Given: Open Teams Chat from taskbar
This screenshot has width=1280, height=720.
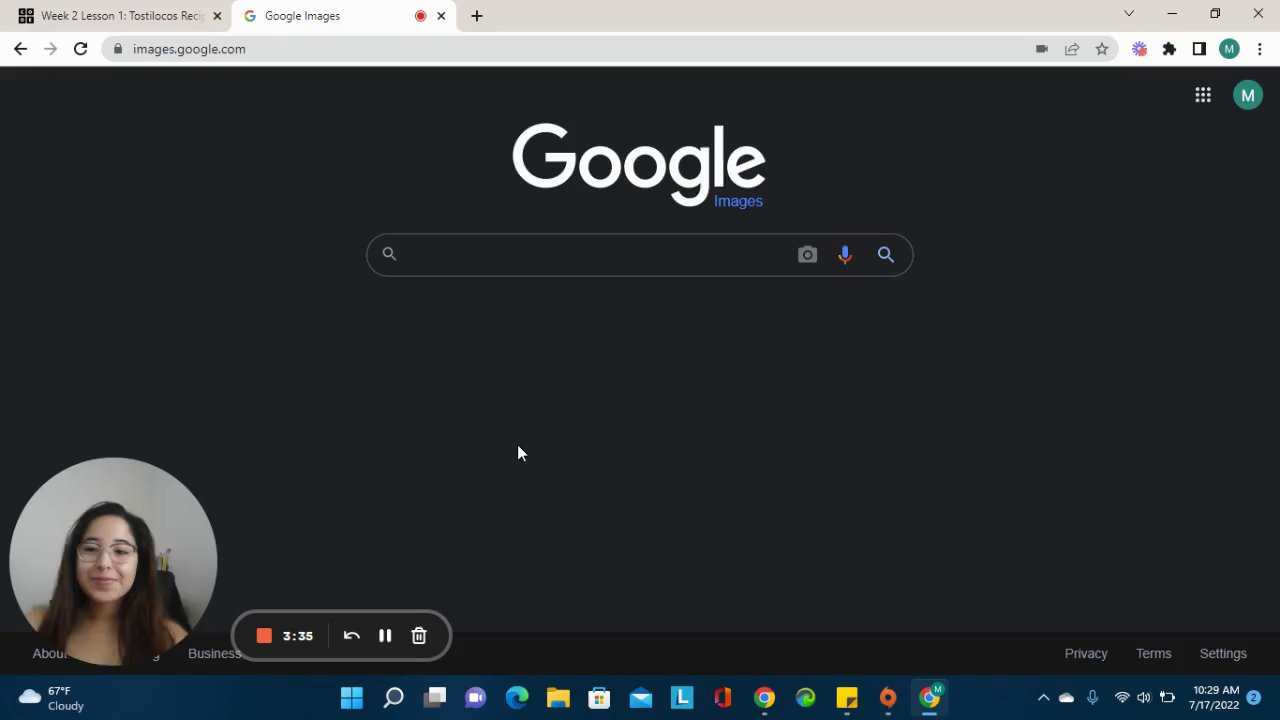Looking at the screenshot, I should coord(476,698).
